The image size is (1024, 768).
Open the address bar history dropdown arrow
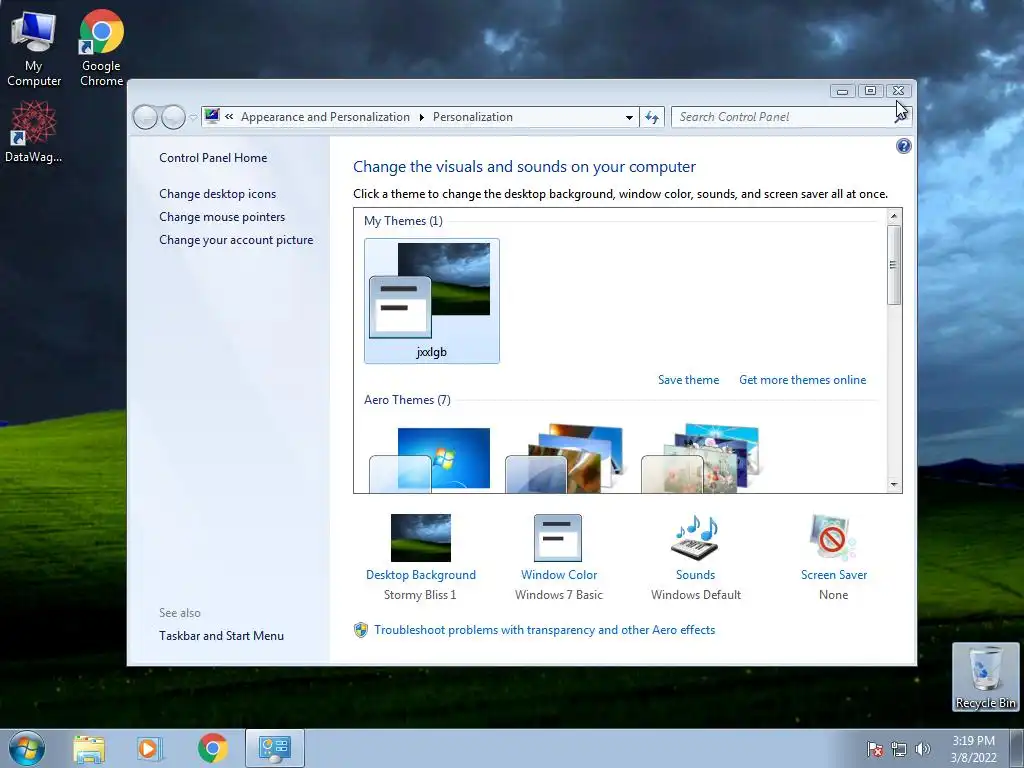[629, 118]
